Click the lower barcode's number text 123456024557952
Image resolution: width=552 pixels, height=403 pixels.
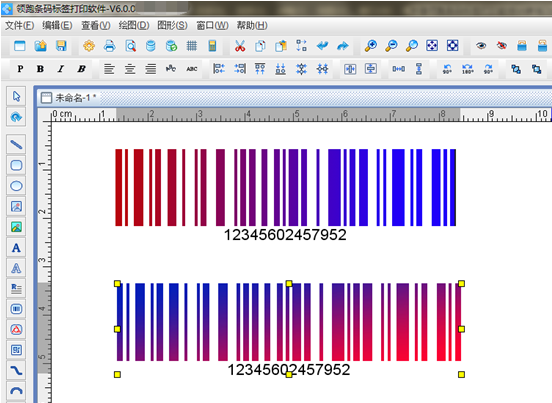tap(289, 370)
